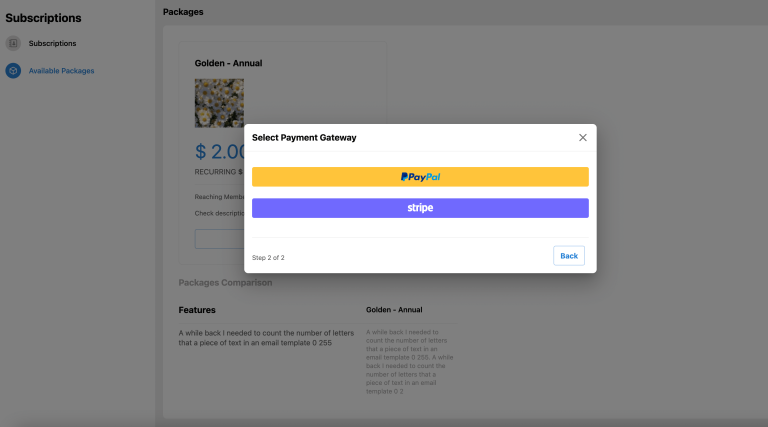Choose the Stripe payment gateway
The width and height of the screenshot is (768, 427).
click(420, 208)
